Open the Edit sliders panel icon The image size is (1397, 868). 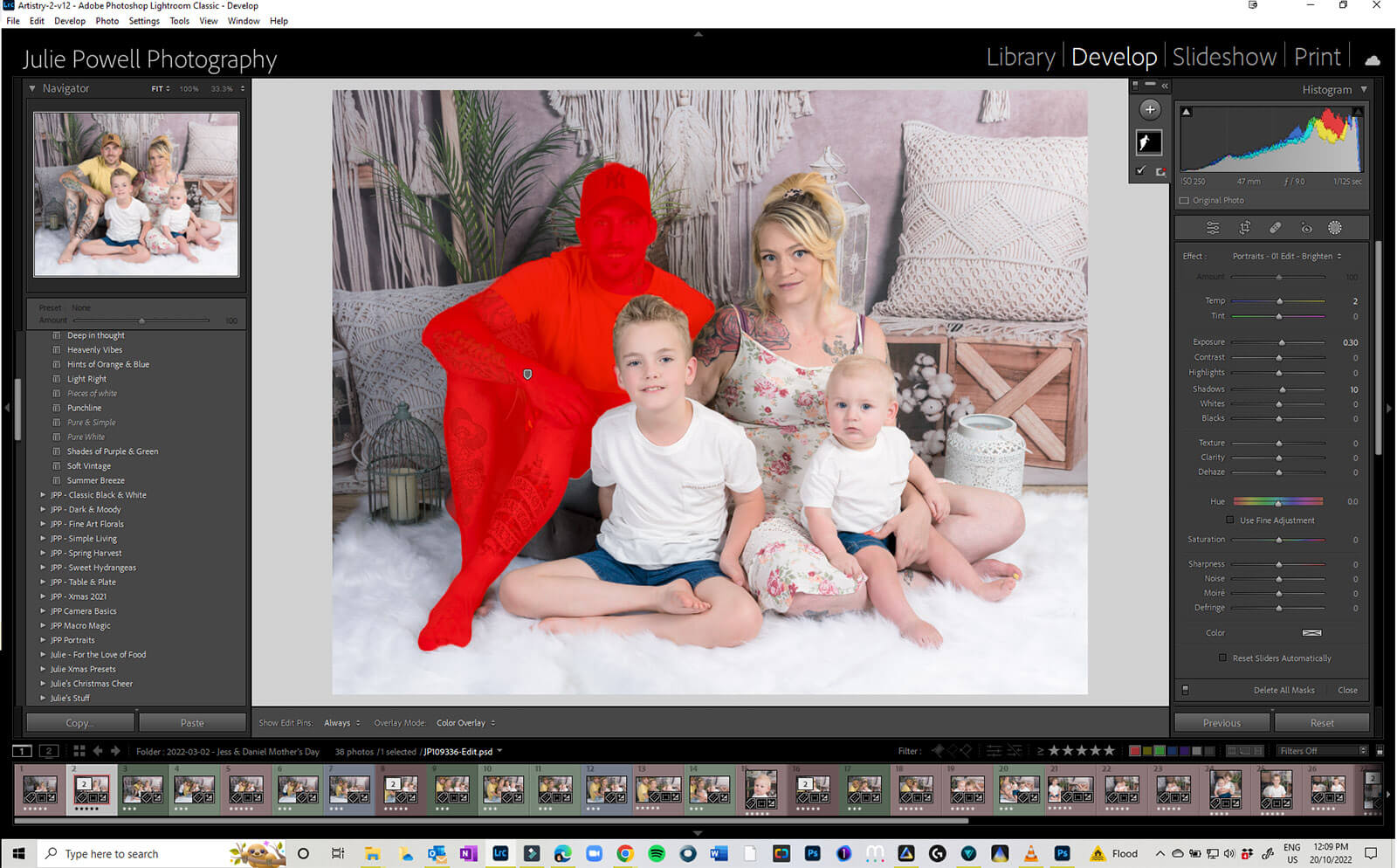click(x=1213, y=228)
